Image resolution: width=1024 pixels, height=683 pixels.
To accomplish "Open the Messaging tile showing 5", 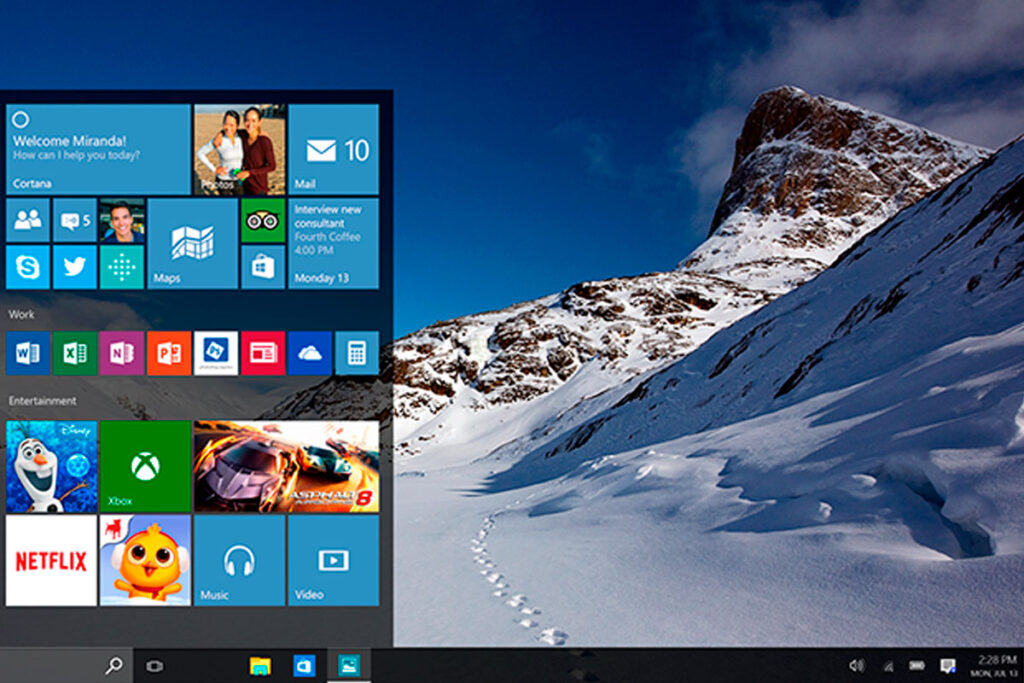I will pyautogui.click(x=74, y=221).
